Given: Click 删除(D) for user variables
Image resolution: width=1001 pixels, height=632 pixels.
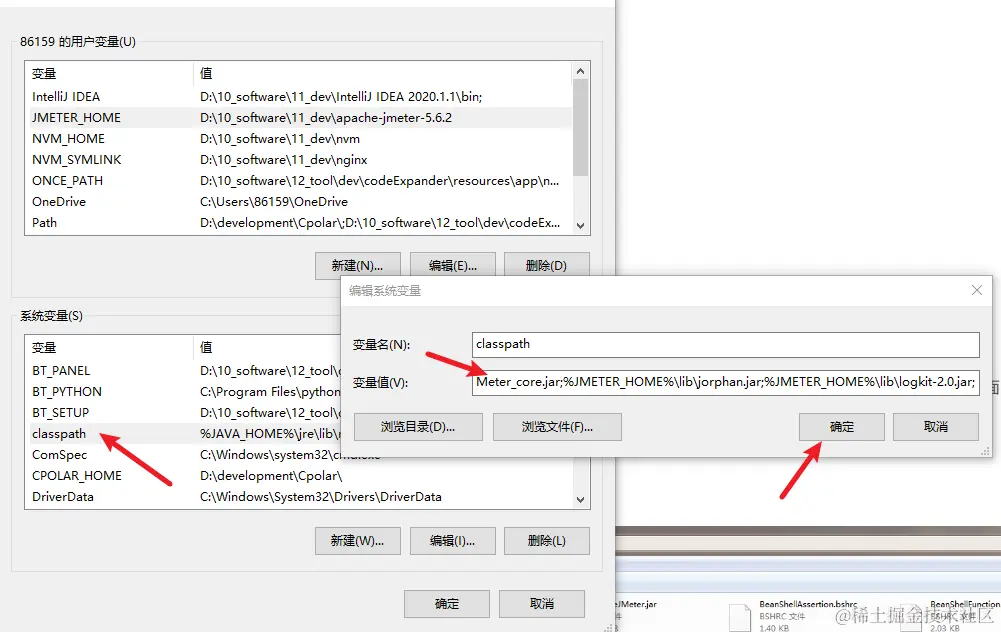Looking at the screenshot, I should (546, 266).
